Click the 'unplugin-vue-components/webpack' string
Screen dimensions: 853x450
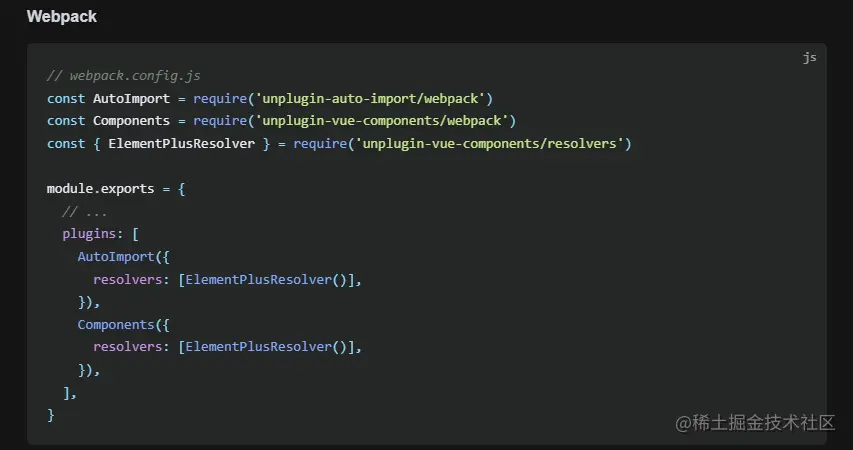tap(382, 121)
